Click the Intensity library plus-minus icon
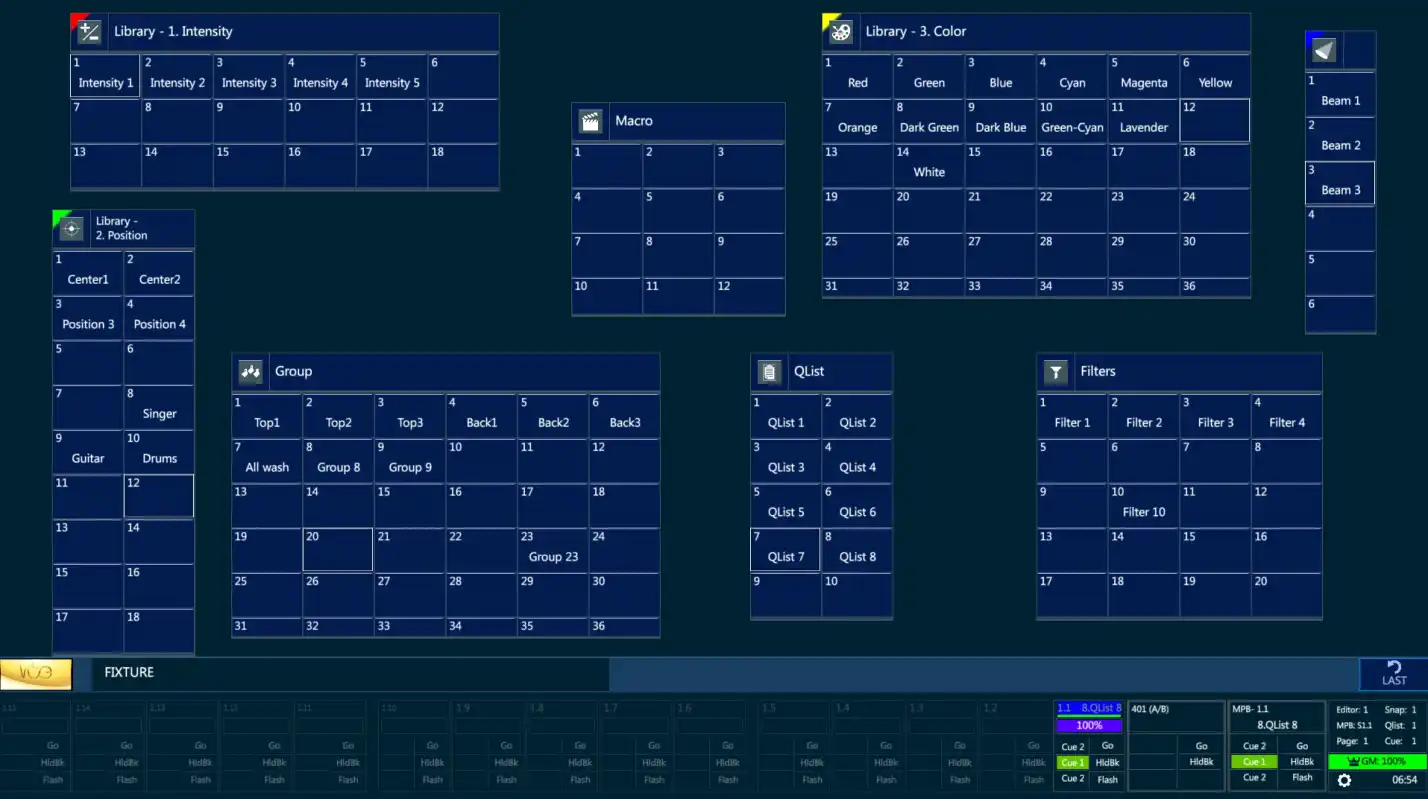The width and height of the screenshot is (1428, 799). pos(89,32)
